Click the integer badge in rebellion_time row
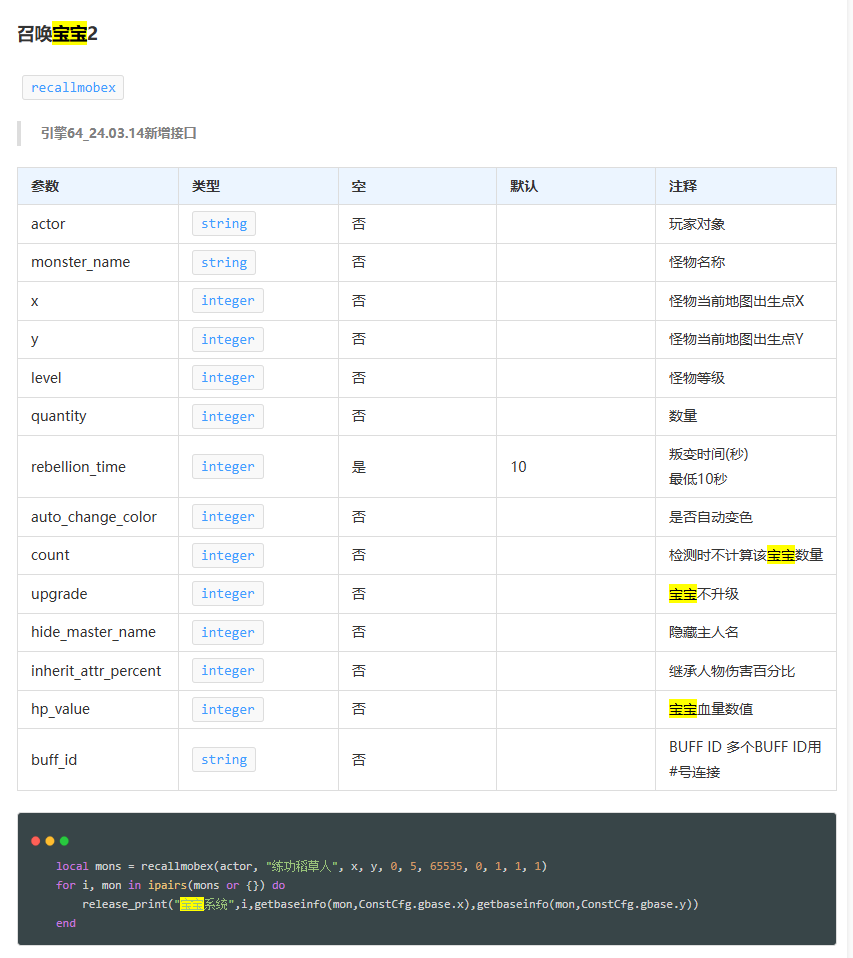The width and height of the screenshot is (853, 958). (x=227, y=467)
